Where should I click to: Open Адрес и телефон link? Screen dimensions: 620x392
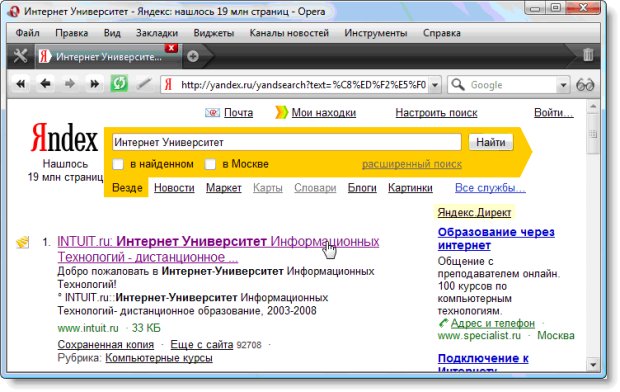click(x=493, y=323)
